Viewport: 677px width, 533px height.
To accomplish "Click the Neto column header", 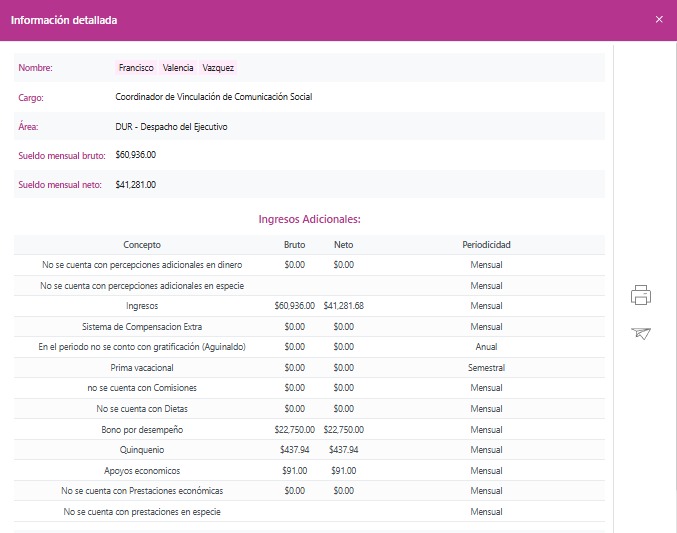I will (343, 245).
